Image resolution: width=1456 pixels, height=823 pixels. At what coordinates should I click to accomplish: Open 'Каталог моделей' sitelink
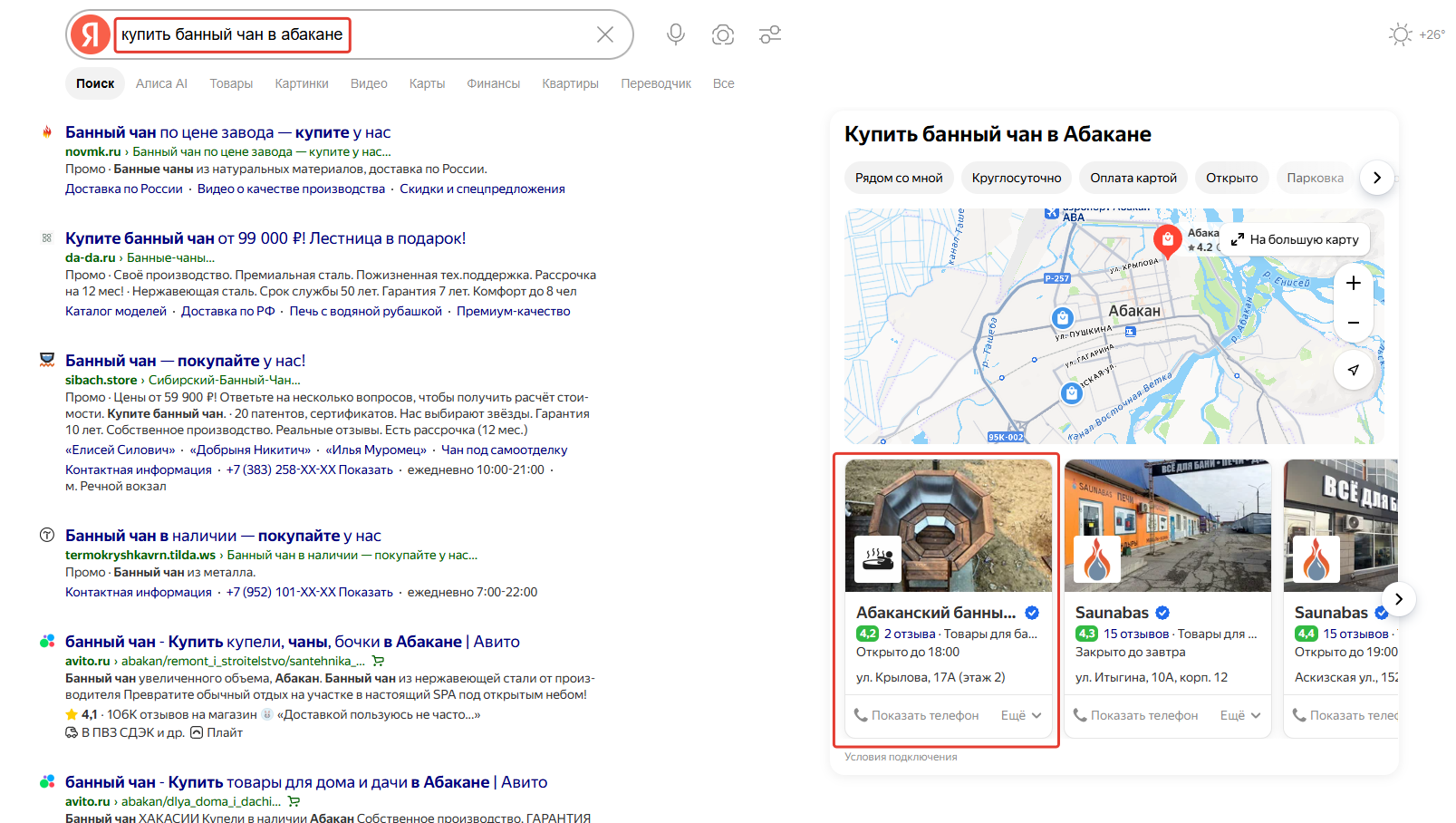pos(116,311)
